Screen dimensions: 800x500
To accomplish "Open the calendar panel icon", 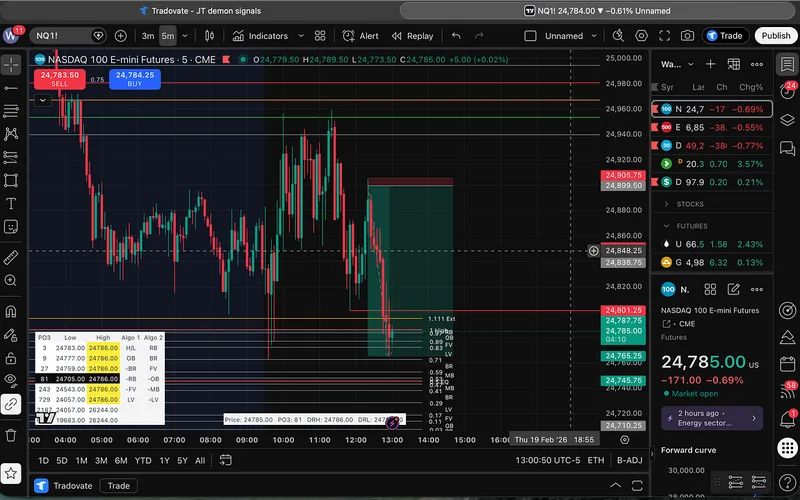I will point(787,364).
